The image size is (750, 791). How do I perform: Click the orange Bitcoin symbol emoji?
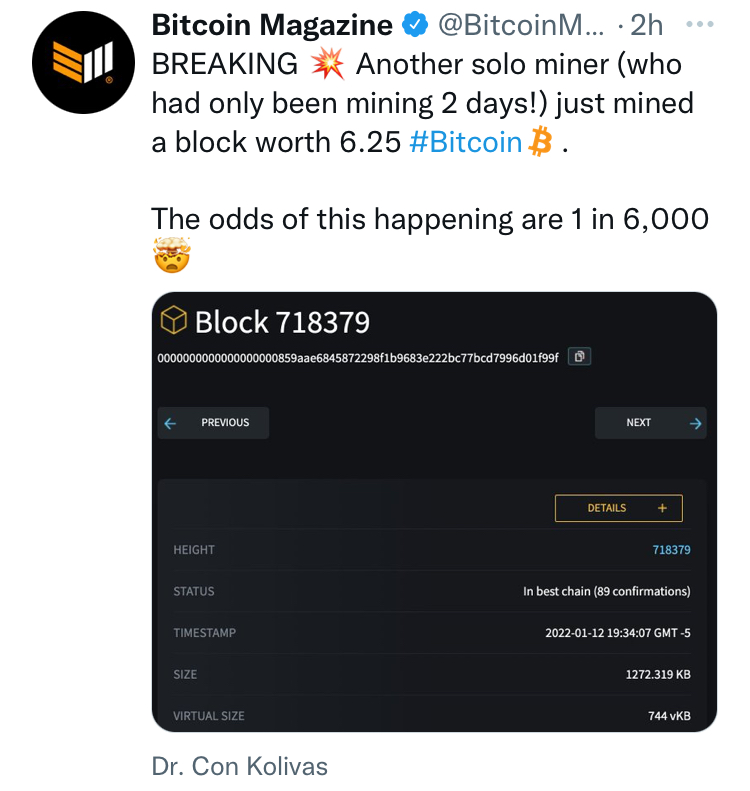[540, 142]
